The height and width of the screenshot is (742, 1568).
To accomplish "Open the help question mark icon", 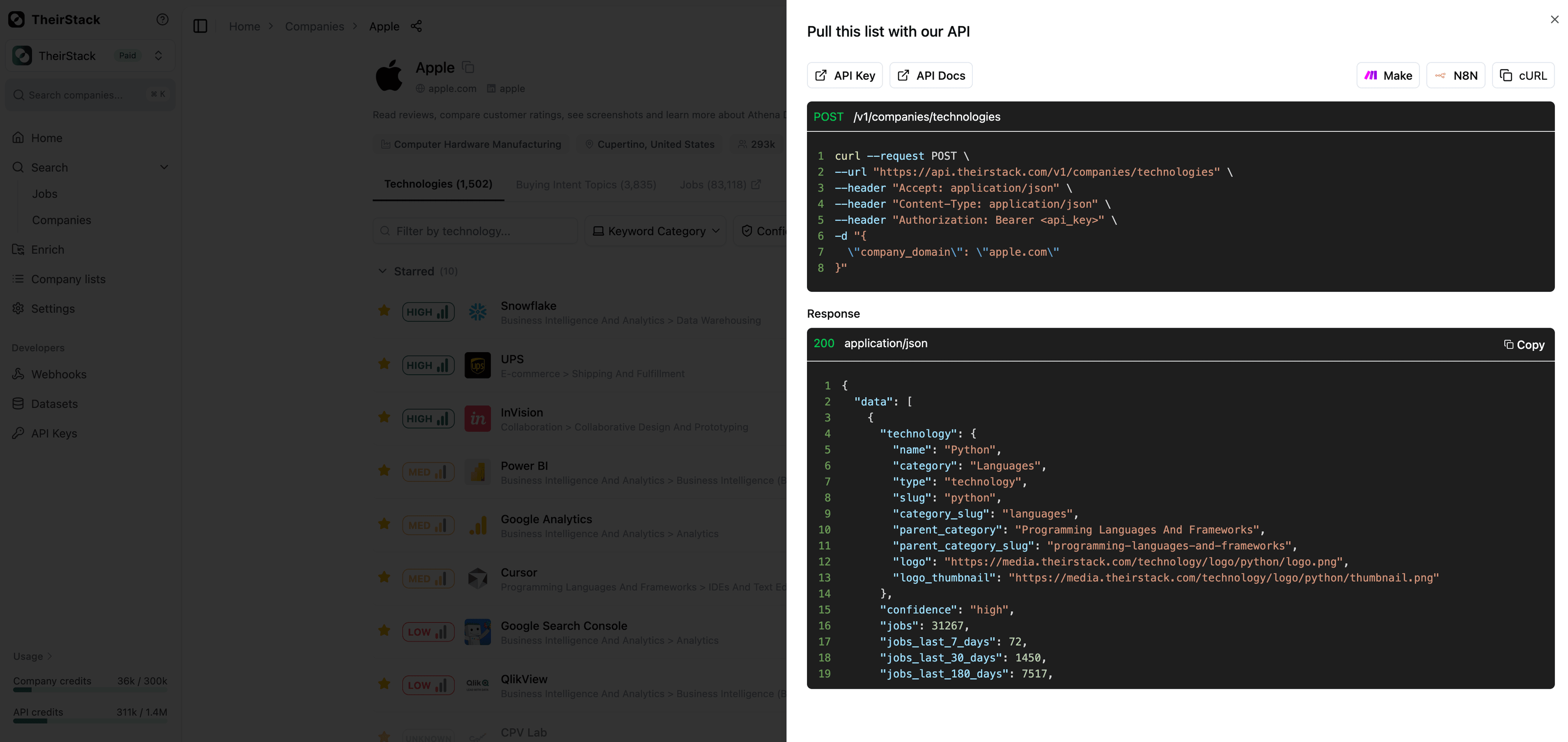I will pyautogui.click(x=162, y=20).
